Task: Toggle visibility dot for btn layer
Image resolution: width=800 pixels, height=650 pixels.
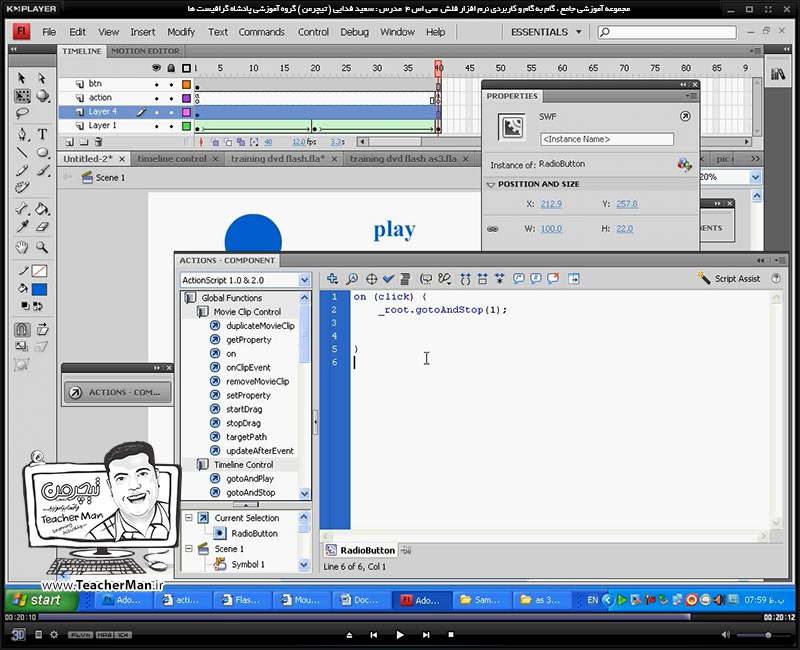Action: click(x=157, y=84)
